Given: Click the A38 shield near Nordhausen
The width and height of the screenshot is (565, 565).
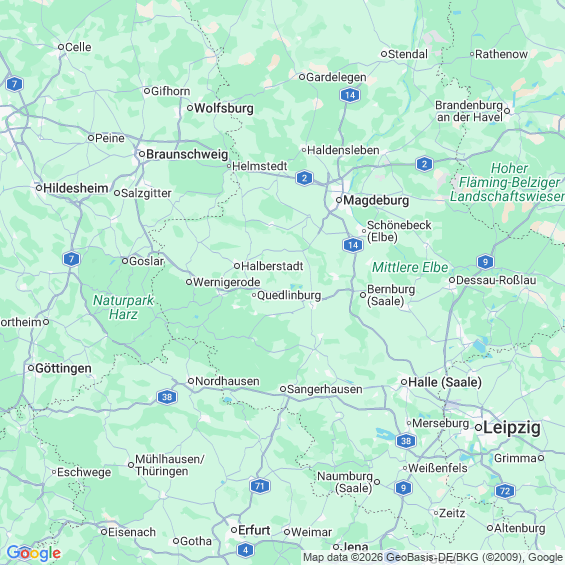Looking at the screenshot, I should [167, 397].
